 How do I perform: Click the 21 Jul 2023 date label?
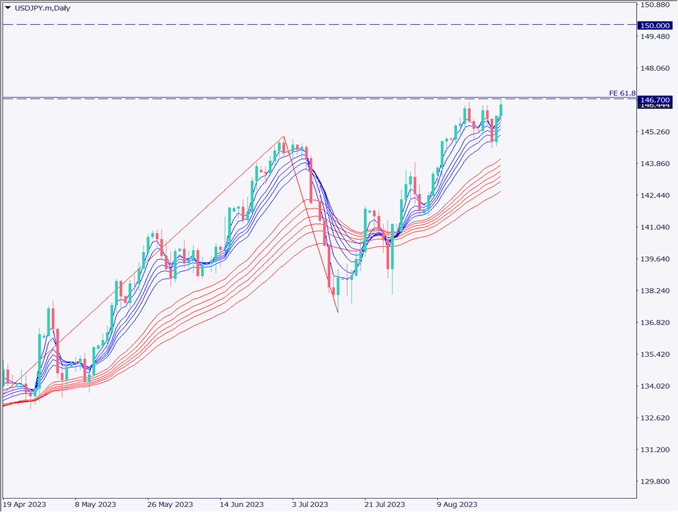point(383,504)
